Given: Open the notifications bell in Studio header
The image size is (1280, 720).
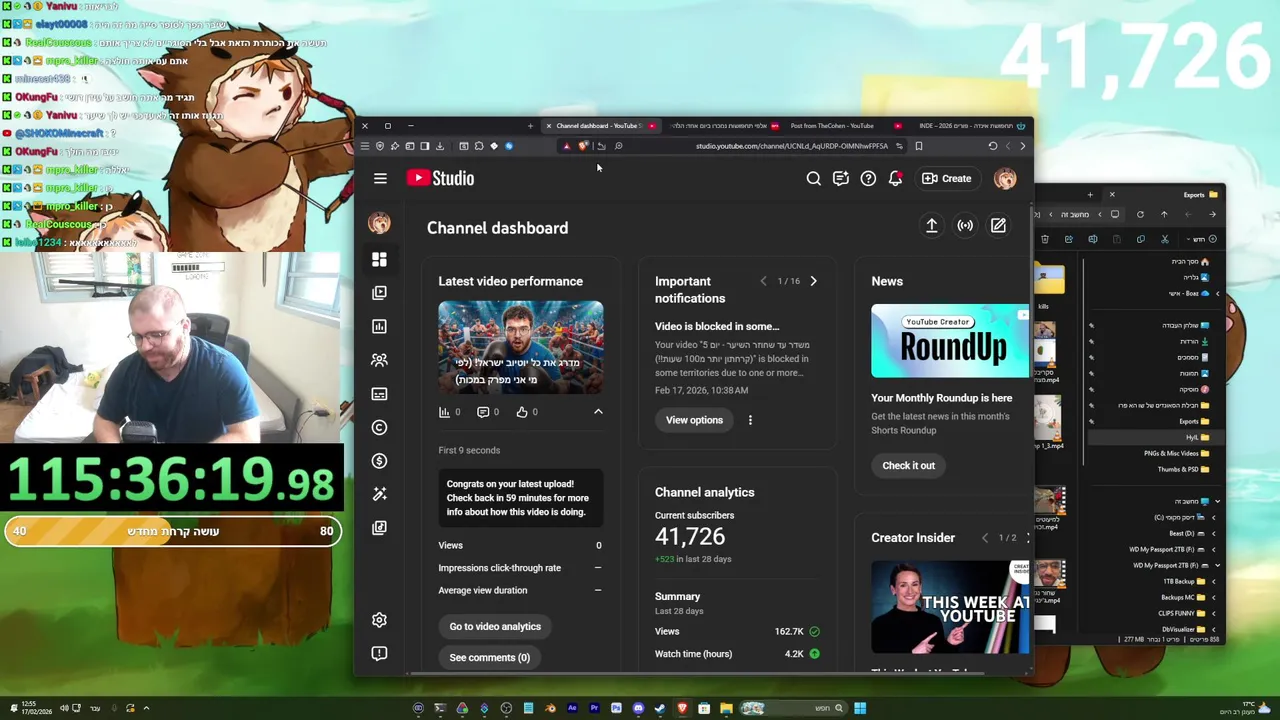Looking at the screenshot, I should click(895, 179).
